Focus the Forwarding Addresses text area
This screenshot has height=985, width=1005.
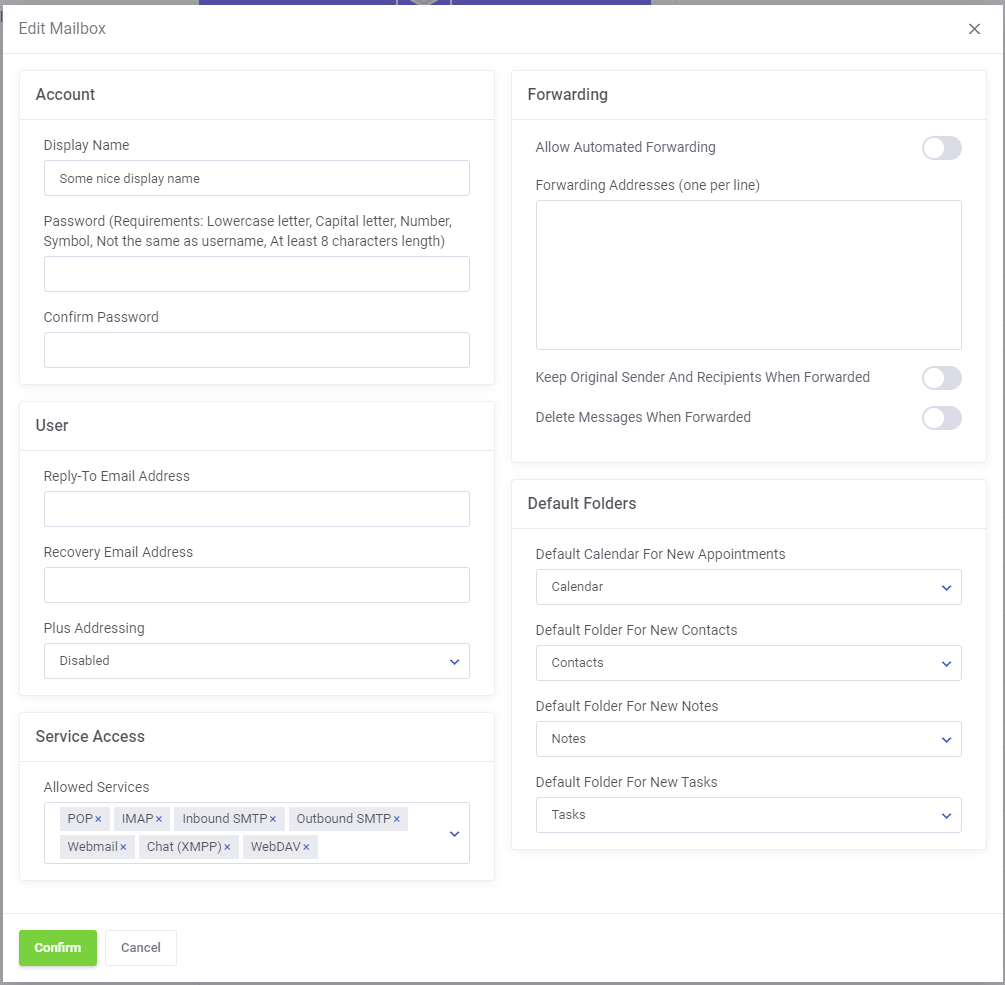(748, 275)
